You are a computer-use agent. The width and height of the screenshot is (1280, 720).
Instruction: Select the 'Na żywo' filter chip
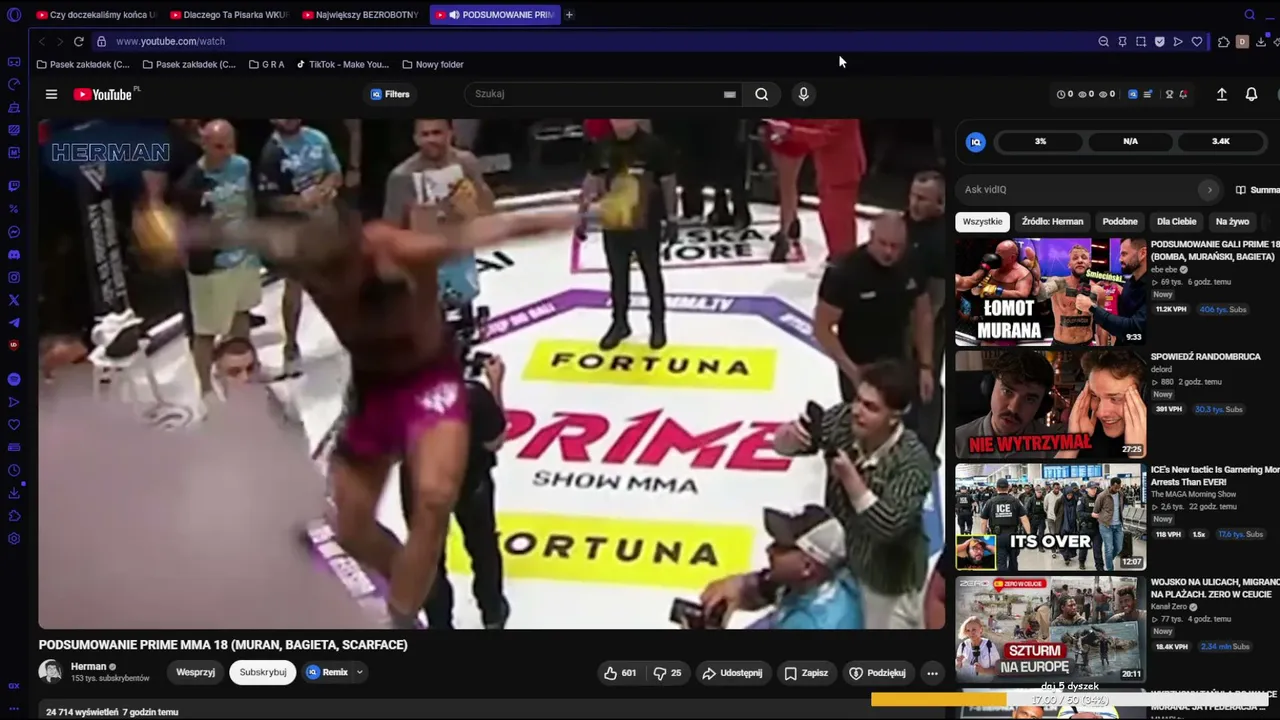point(1232,222)
